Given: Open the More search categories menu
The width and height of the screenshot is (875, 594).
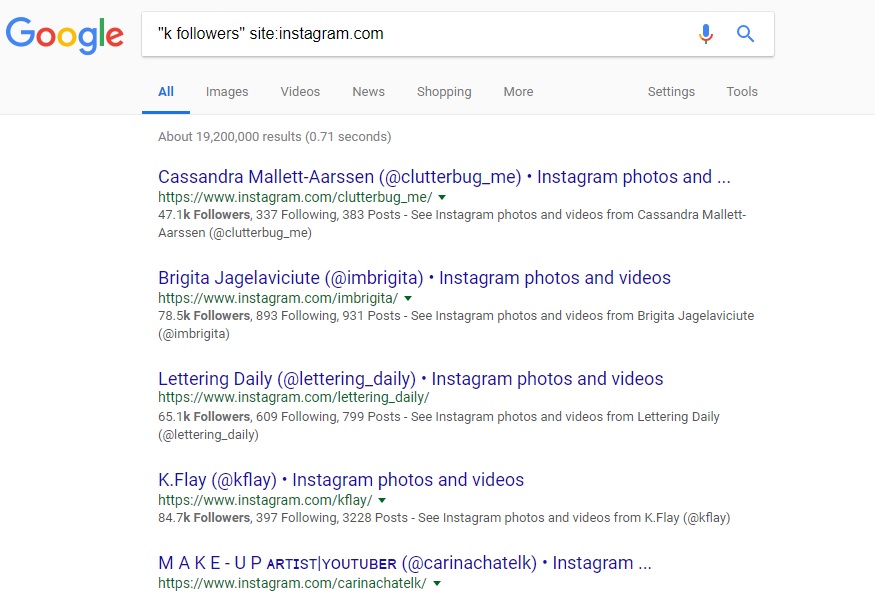Looking at the screenshot, I should (x=518, y=92).
